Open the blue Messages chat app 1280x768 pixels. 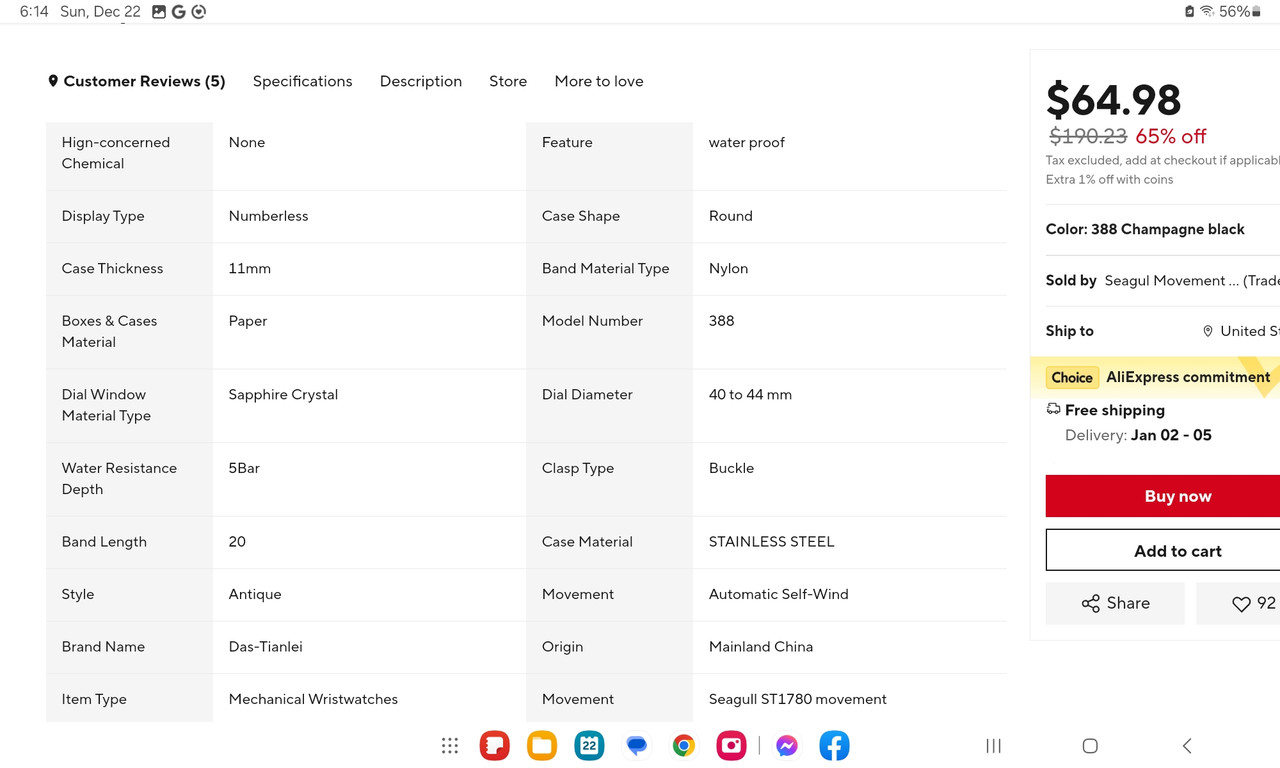[637, 746]
